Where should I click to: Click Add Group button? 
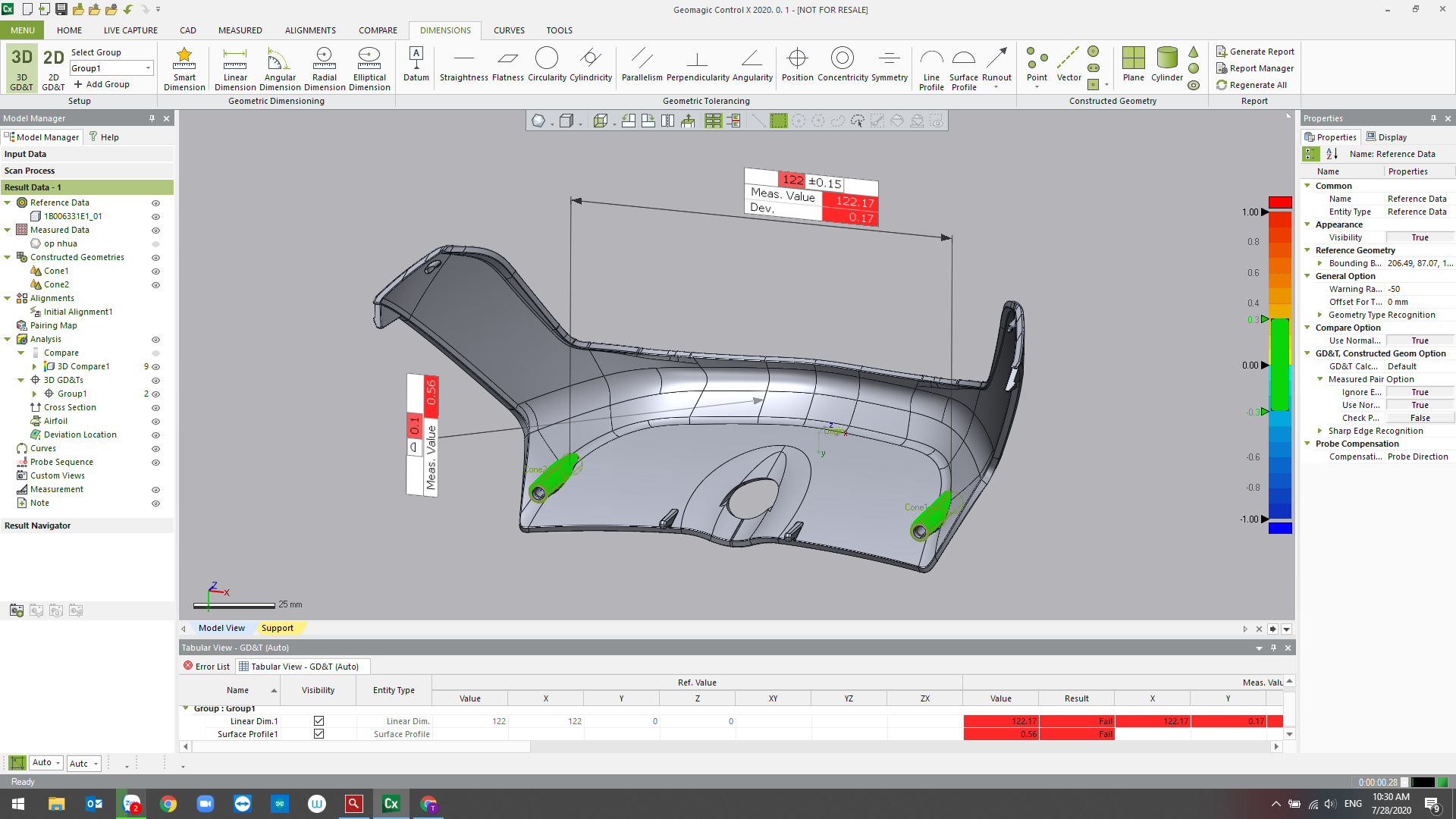[x=102, y=84]
